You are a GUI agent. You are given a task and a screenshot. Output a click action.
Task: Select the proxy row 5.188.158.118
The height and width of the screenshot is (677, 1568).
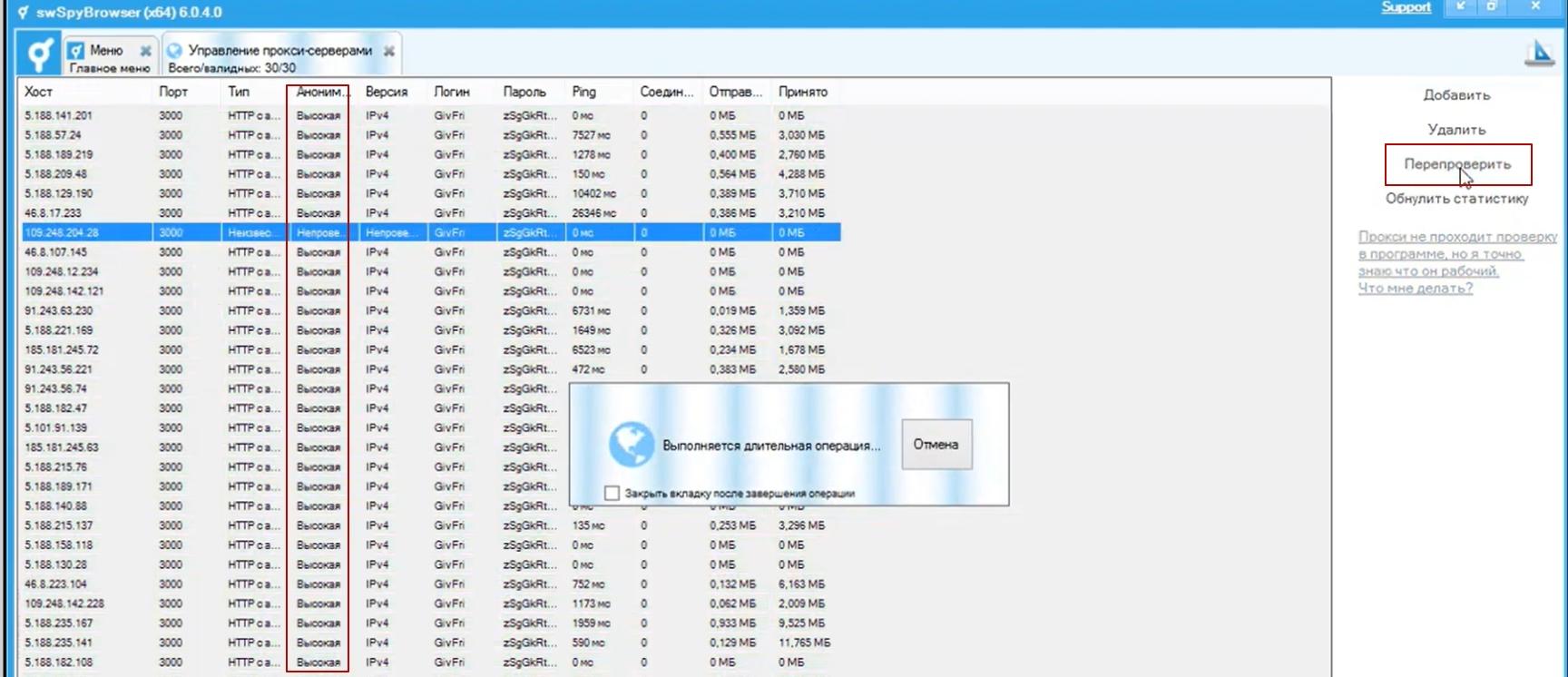point(431,545)
